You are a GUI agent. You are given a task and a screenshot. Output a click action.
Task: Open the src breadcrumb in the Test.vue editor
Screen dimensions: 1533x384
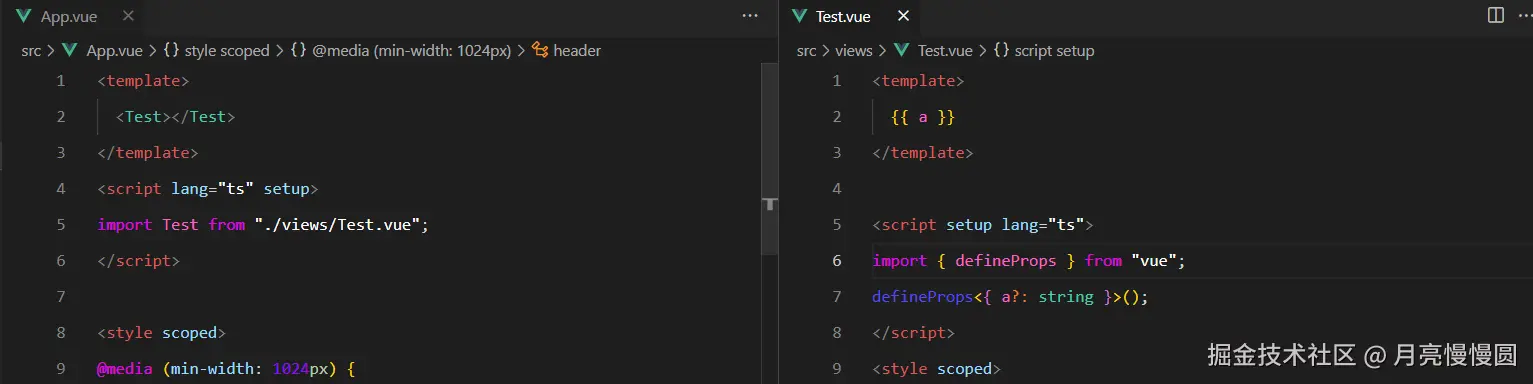806,50
